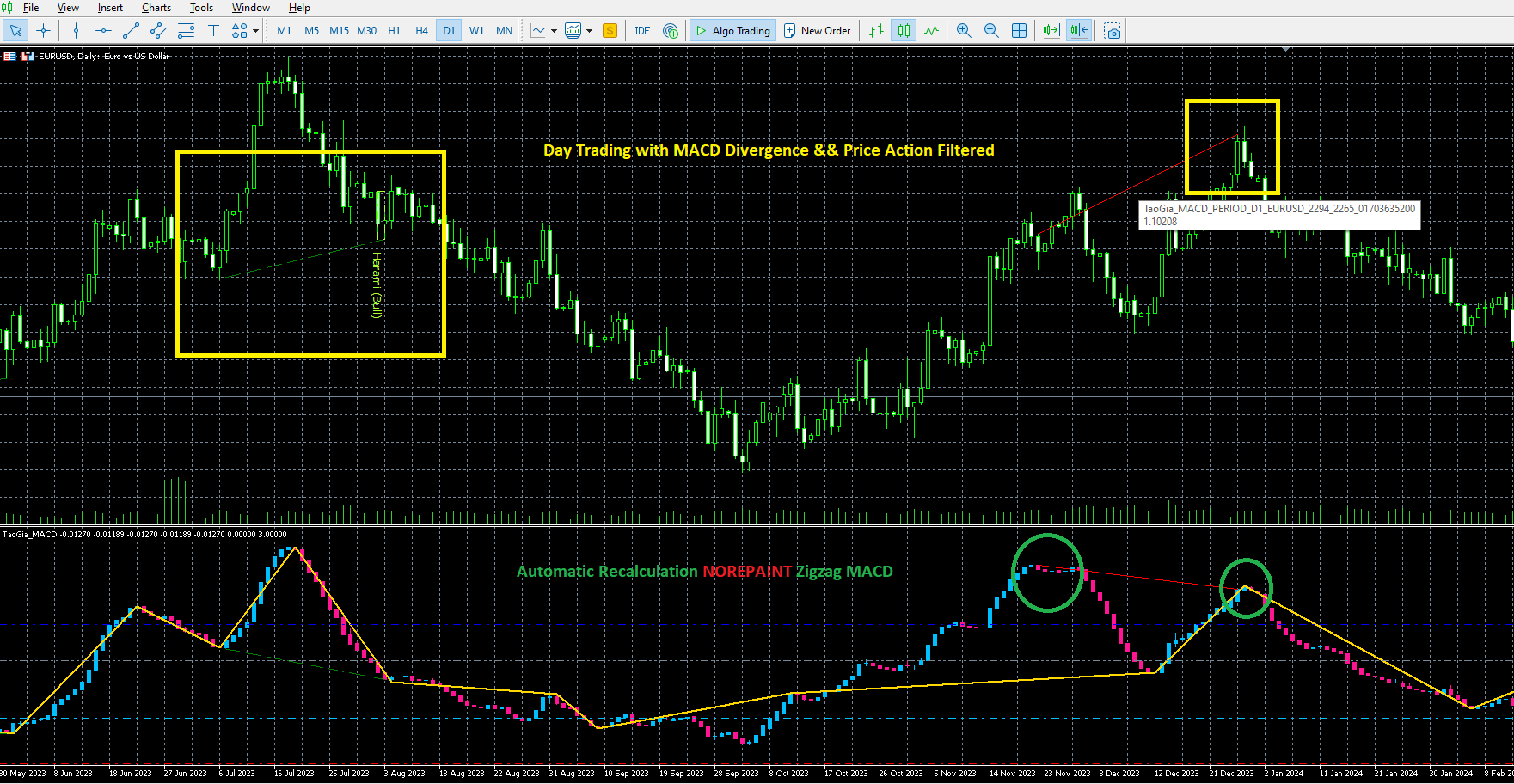The image size is (1514, 784).
Task: Open the chart templates icon
Action: pos(573,31)
